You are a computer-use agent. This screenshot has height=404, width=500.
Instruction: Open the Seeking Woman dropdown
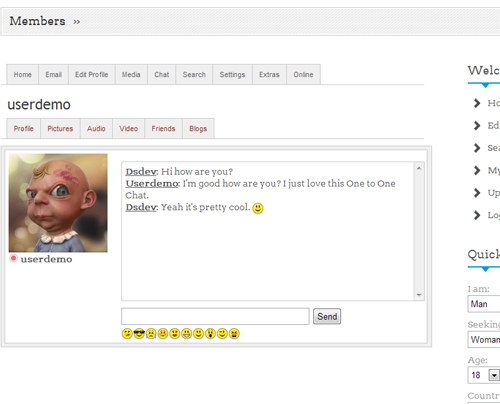[x=484, y=340]
